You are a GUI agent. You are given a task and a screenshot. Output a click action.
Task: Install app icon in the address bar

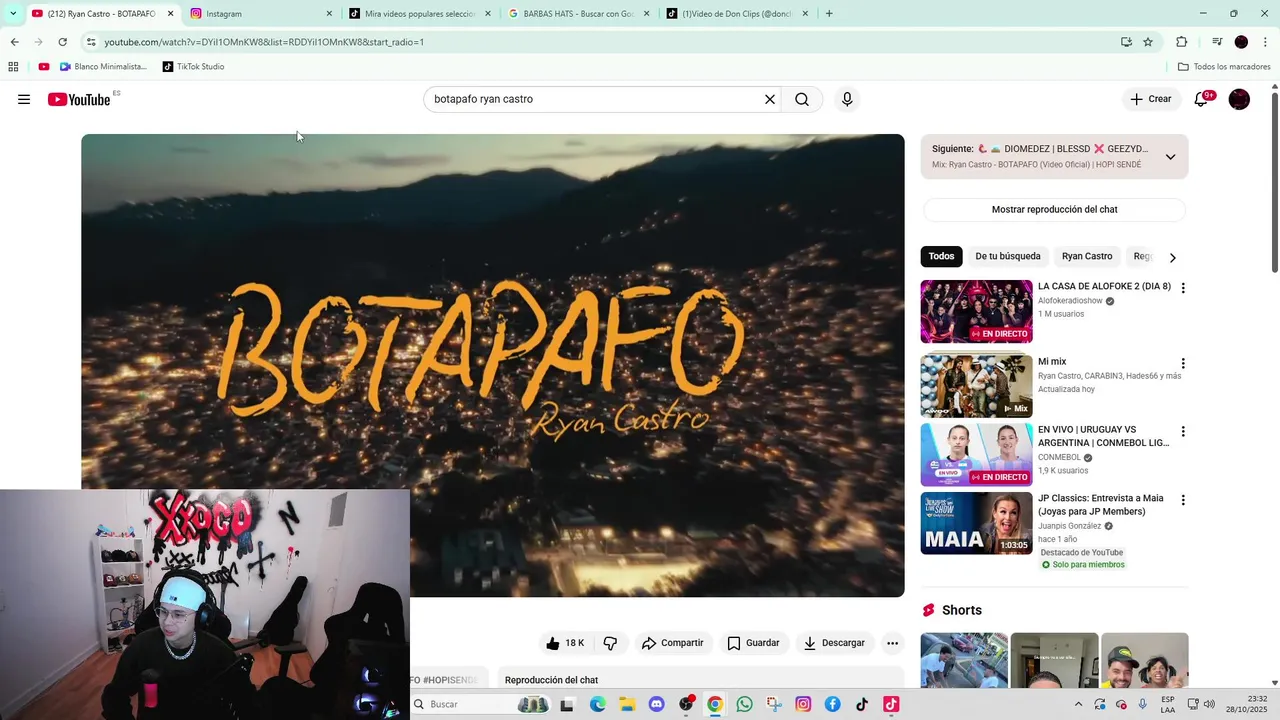(1126, 42)
